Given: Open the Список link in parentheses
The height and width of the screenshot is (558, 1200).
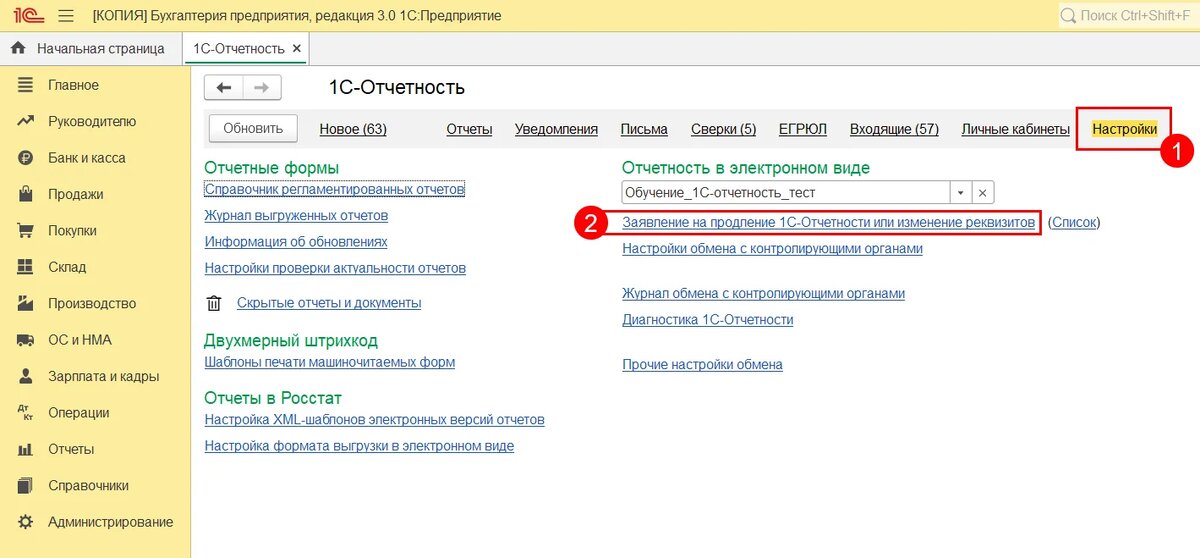Looking at the screenshot, I should [1074, 222].
